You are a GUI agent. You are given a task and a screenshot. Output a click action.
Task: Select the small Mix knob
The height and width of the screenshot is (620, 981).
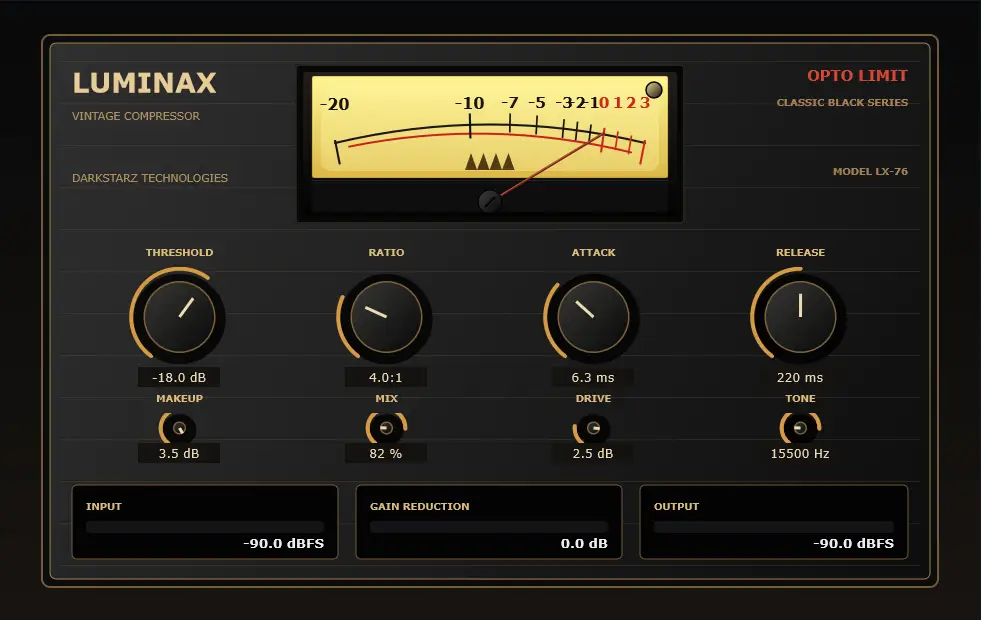pos(386,429)
